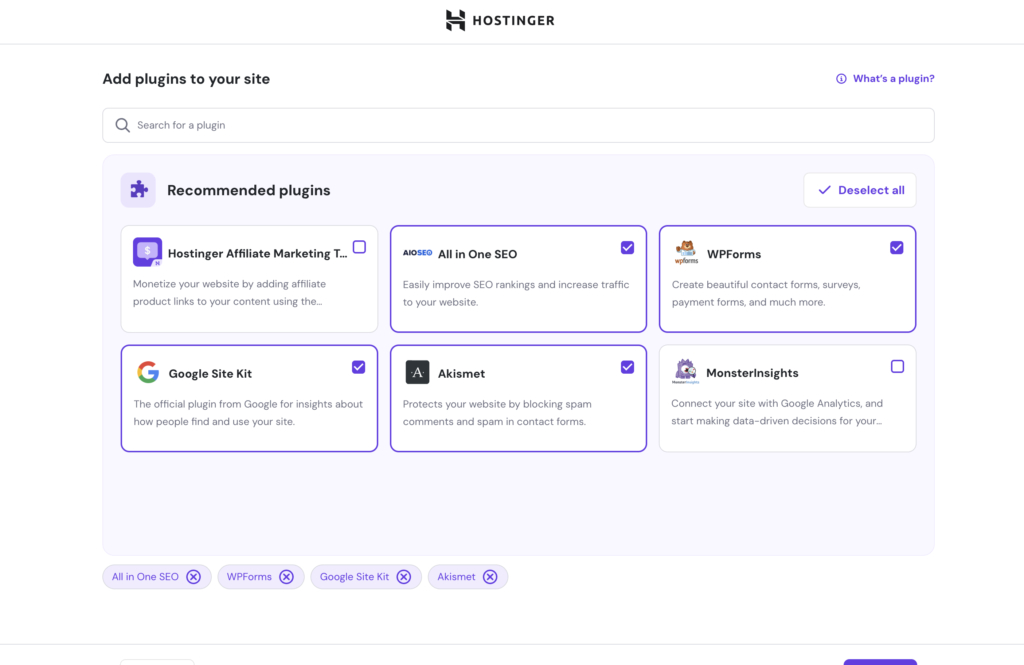
Task: Click the puzzle piece Recommended plugins icon
Action: [x=138, y=190]
